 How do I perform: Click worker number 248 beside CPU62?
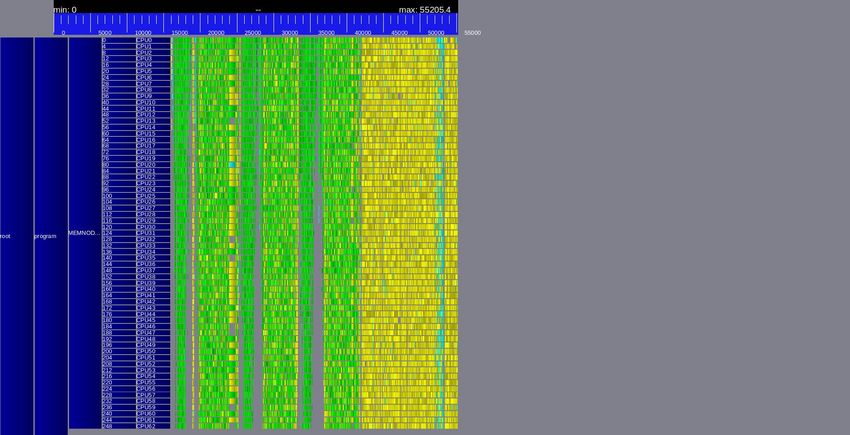tap(119, 426)
